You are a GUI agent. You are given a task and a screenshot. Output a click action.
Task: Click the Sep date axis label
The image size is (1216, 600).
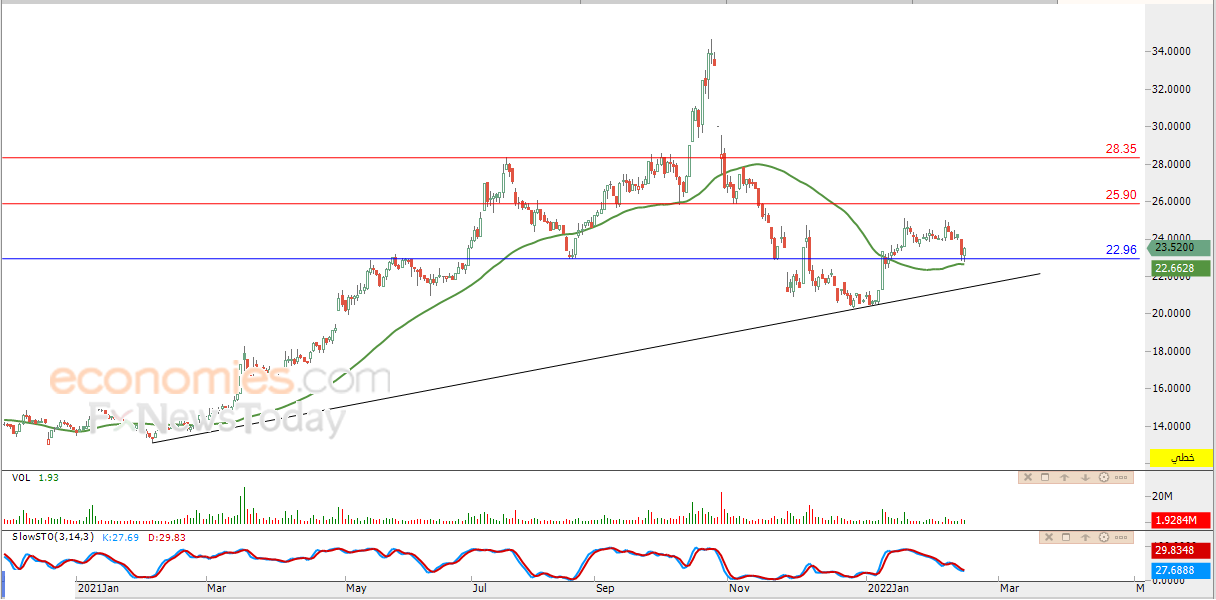[606, 590]
